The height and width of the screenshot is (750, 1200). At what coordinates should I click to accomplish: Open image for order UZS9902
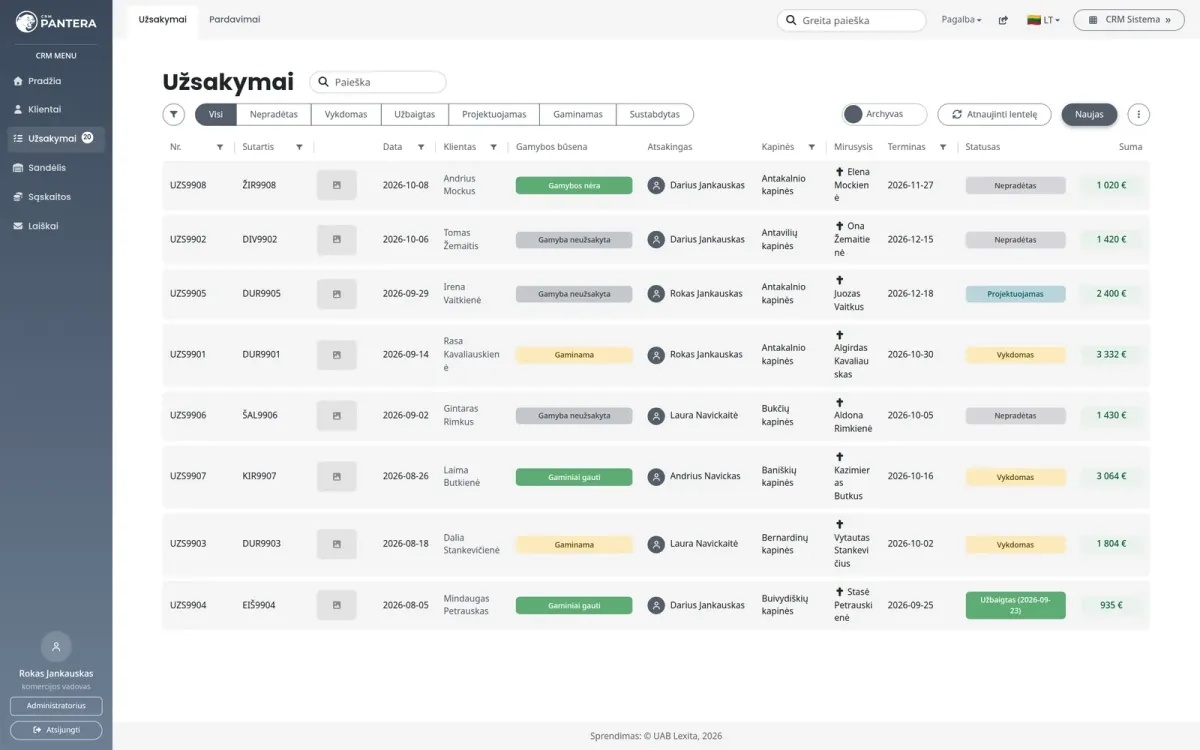point(337,240)
